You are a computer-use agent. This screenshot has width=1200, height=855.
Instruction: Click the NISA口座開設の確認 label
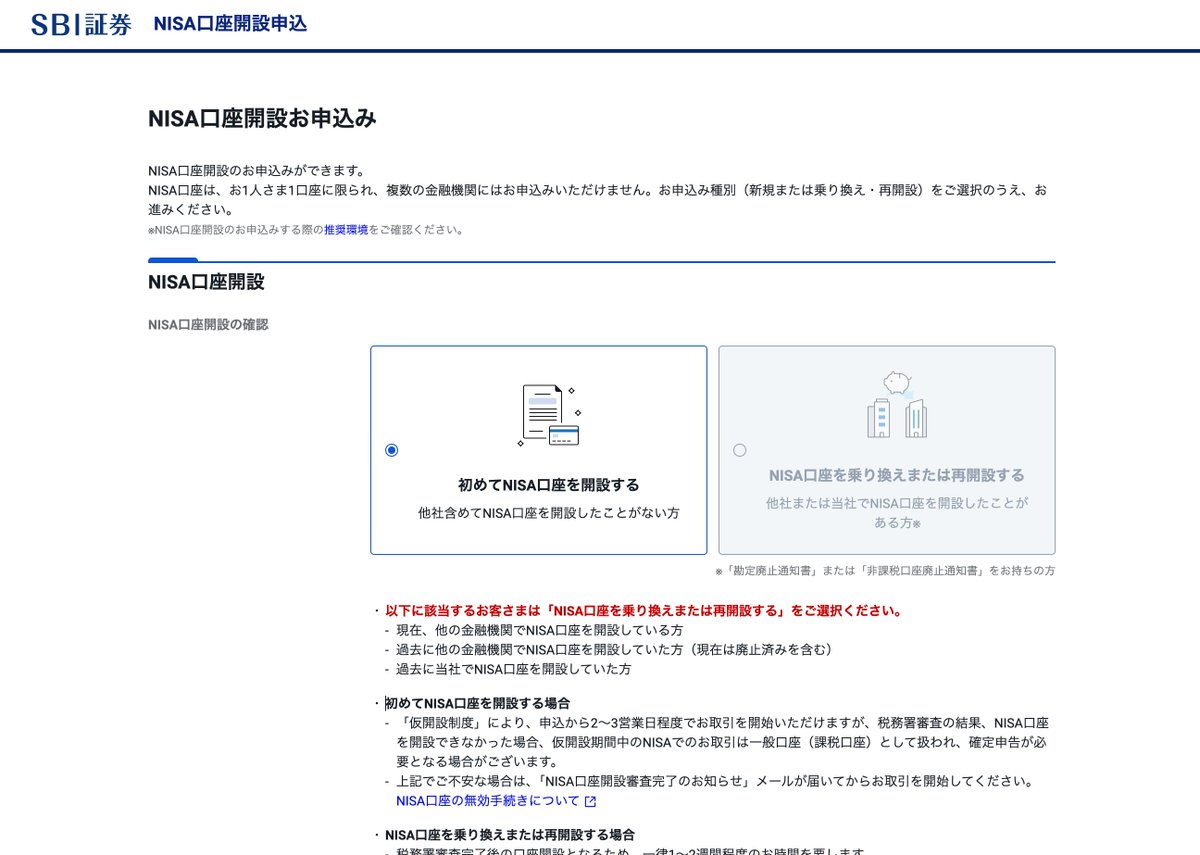208,324
